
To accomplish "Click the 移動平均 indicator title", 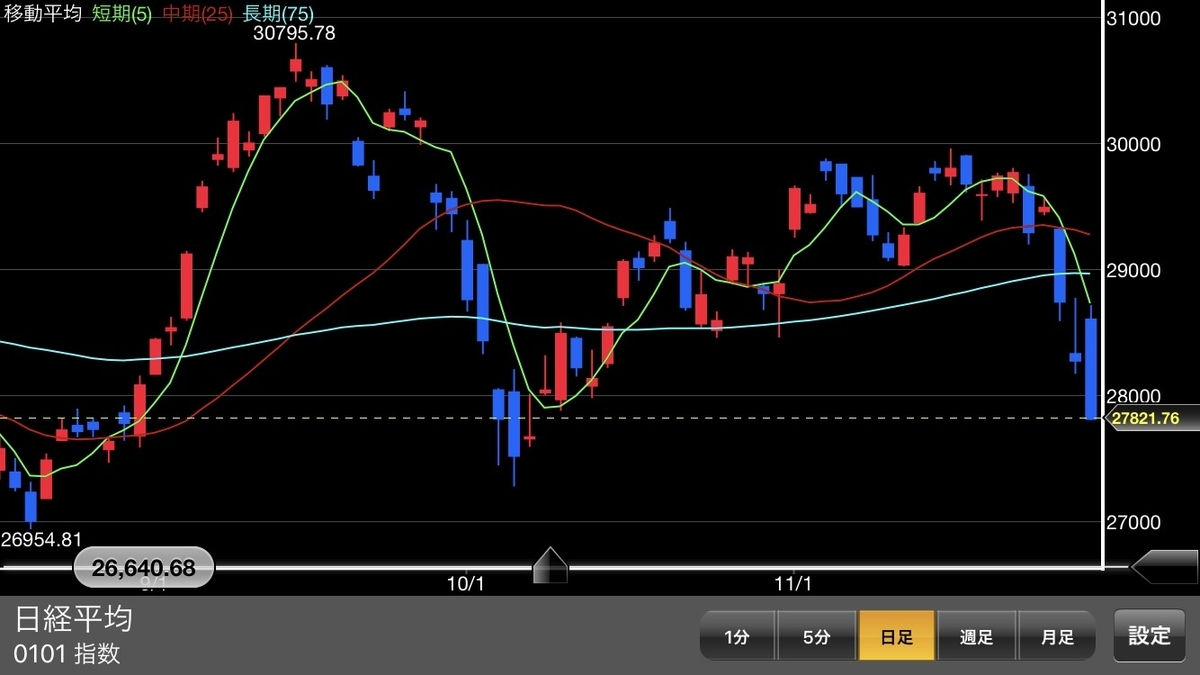I will (x=43, y=15).
